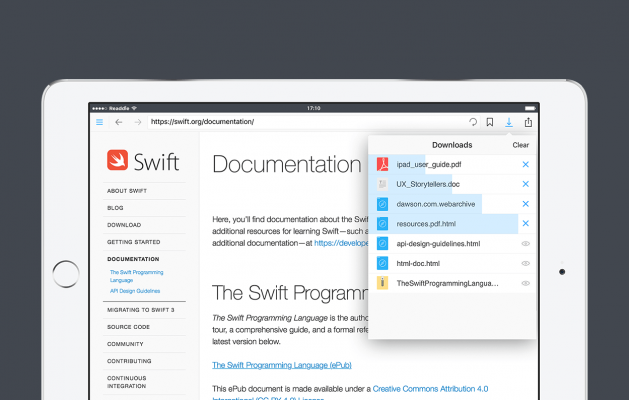Tap the battery indicator in status bar

(530, 108)
